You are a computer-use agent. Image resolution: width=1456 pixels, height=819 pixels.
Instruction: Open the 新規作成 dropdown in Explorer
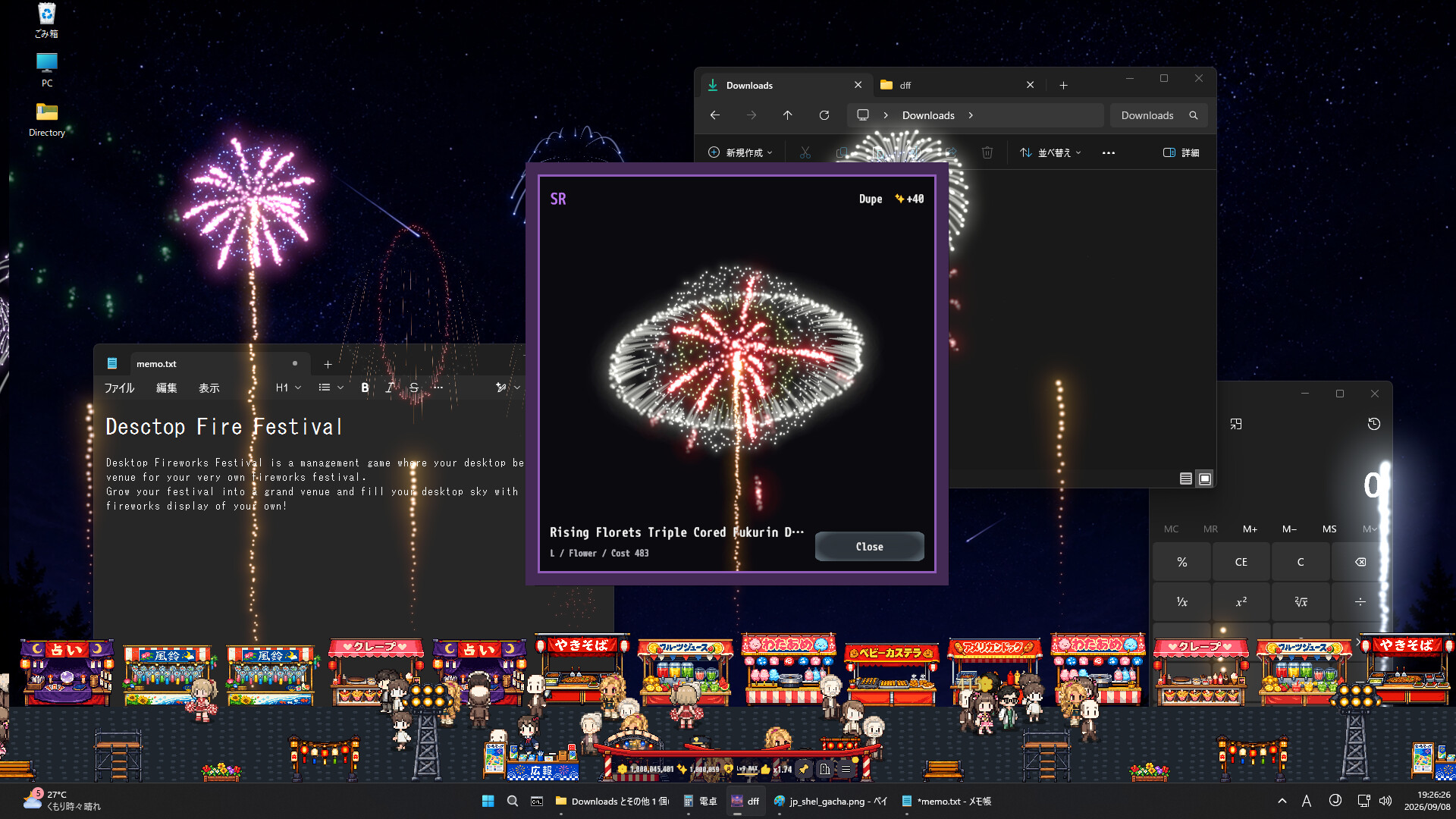tap(740, 153)
